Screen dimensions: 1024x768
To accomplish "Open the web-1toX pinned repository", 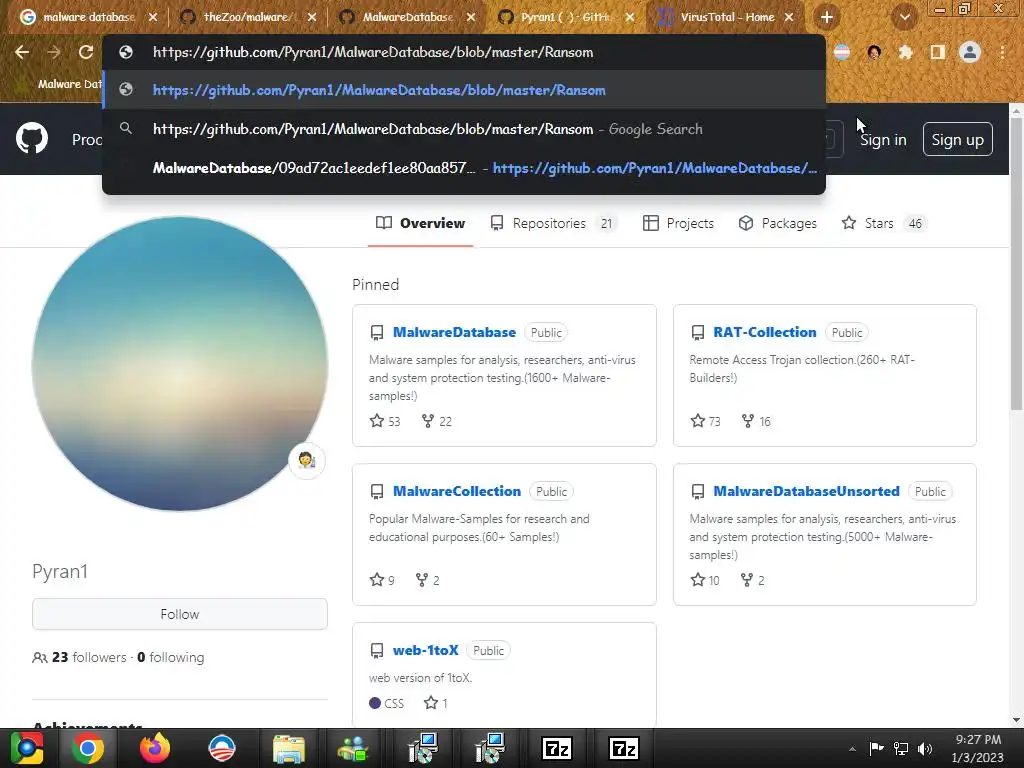I will [425, 650].
